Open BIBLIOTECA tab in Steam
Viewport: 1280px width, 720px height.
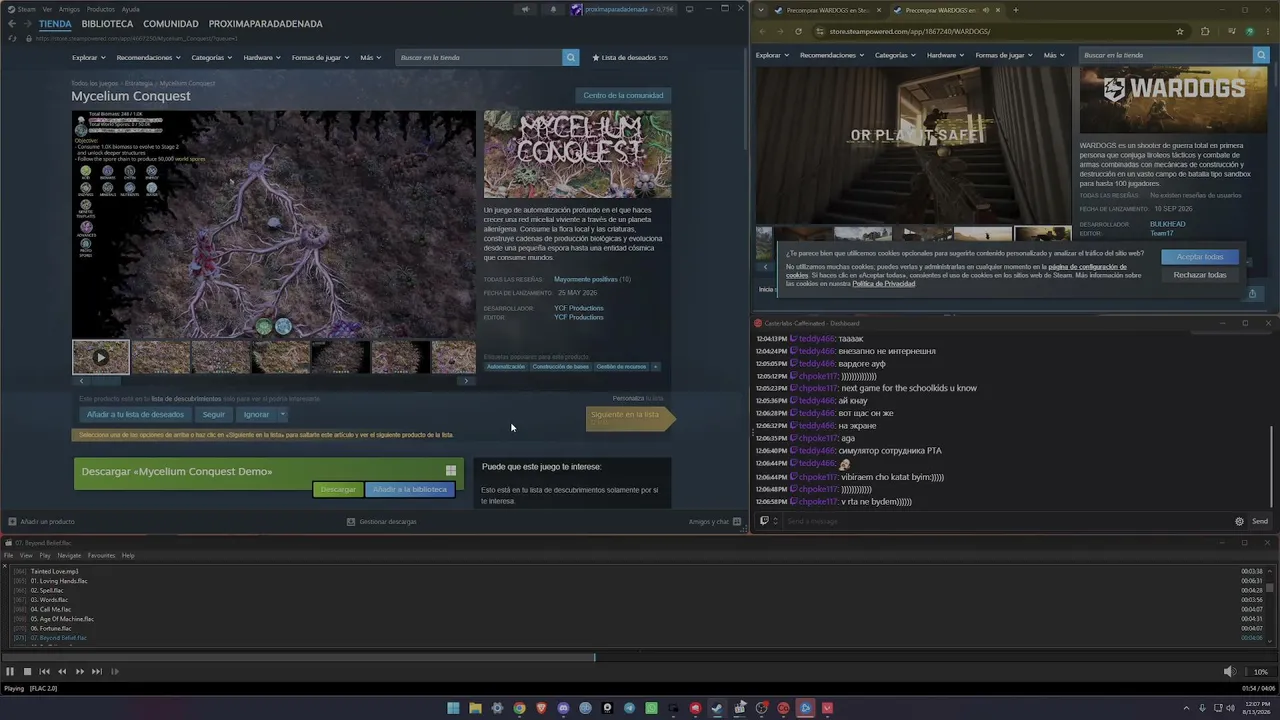click(x=107, y=24)
